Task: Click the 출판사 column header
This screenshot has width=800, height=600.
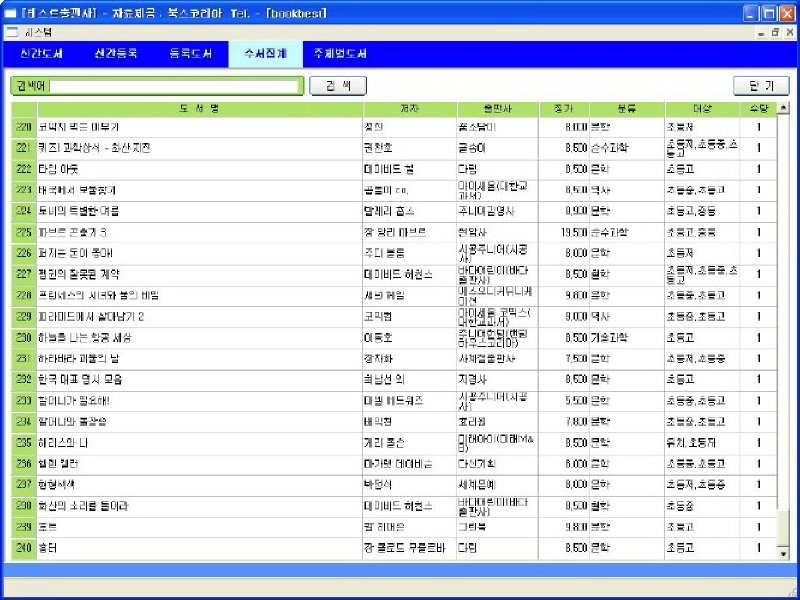Action: (497, 109)
